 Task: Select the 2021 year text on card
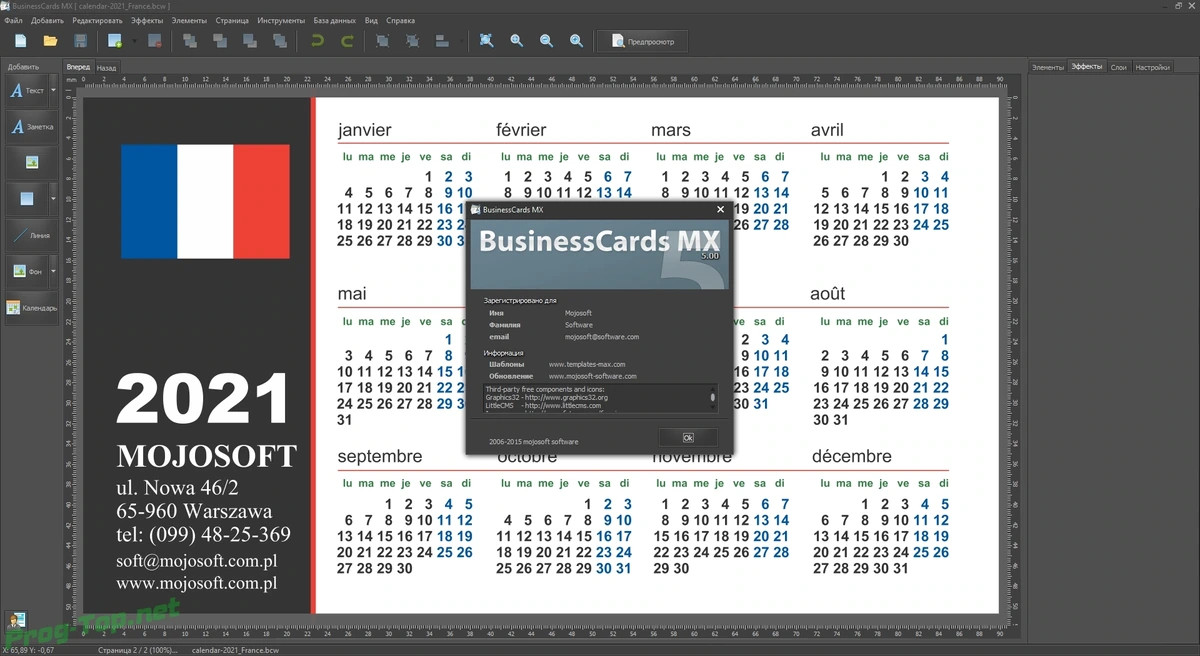click(203, 401)
